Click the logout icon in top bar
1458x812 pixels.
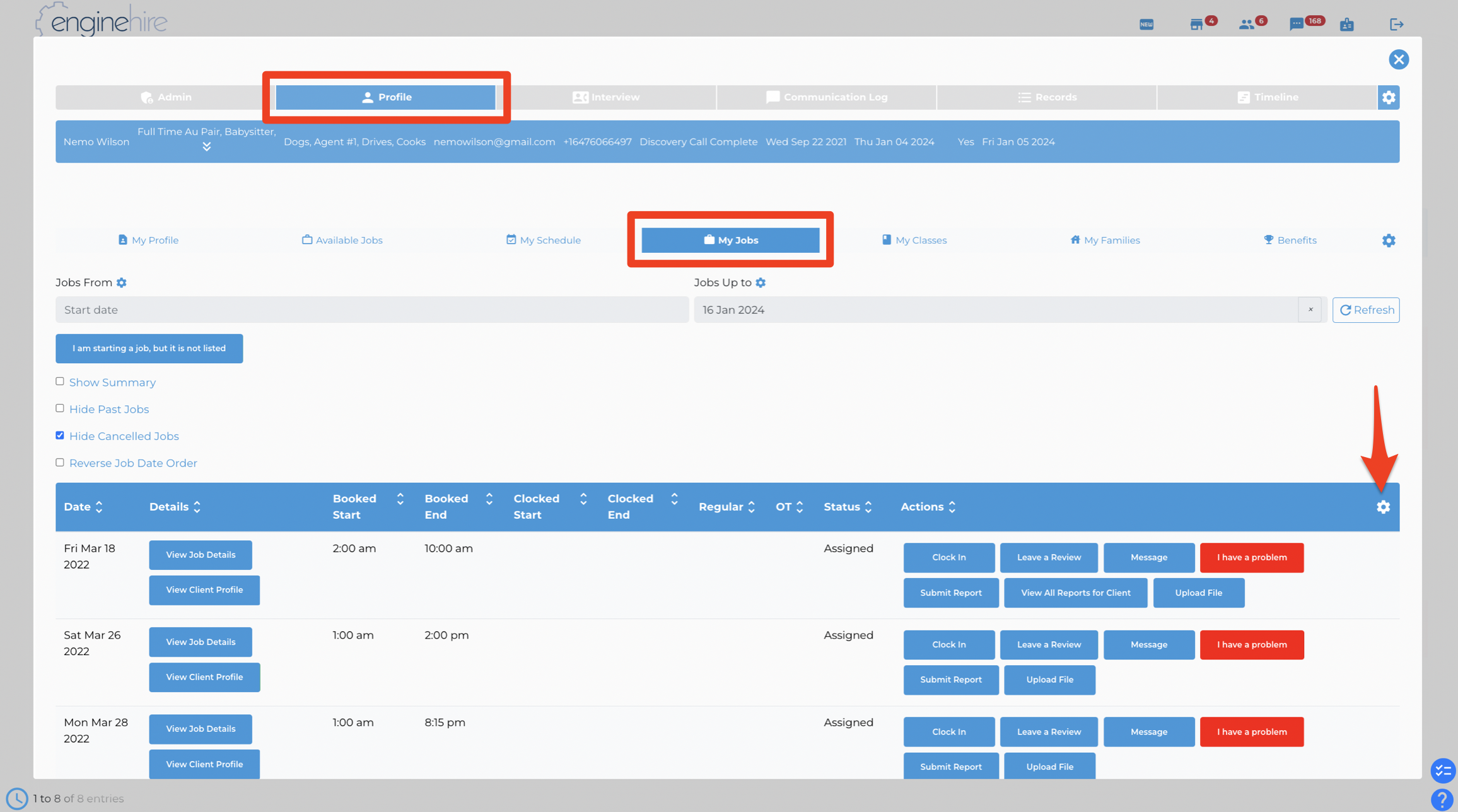point(1396,24)
